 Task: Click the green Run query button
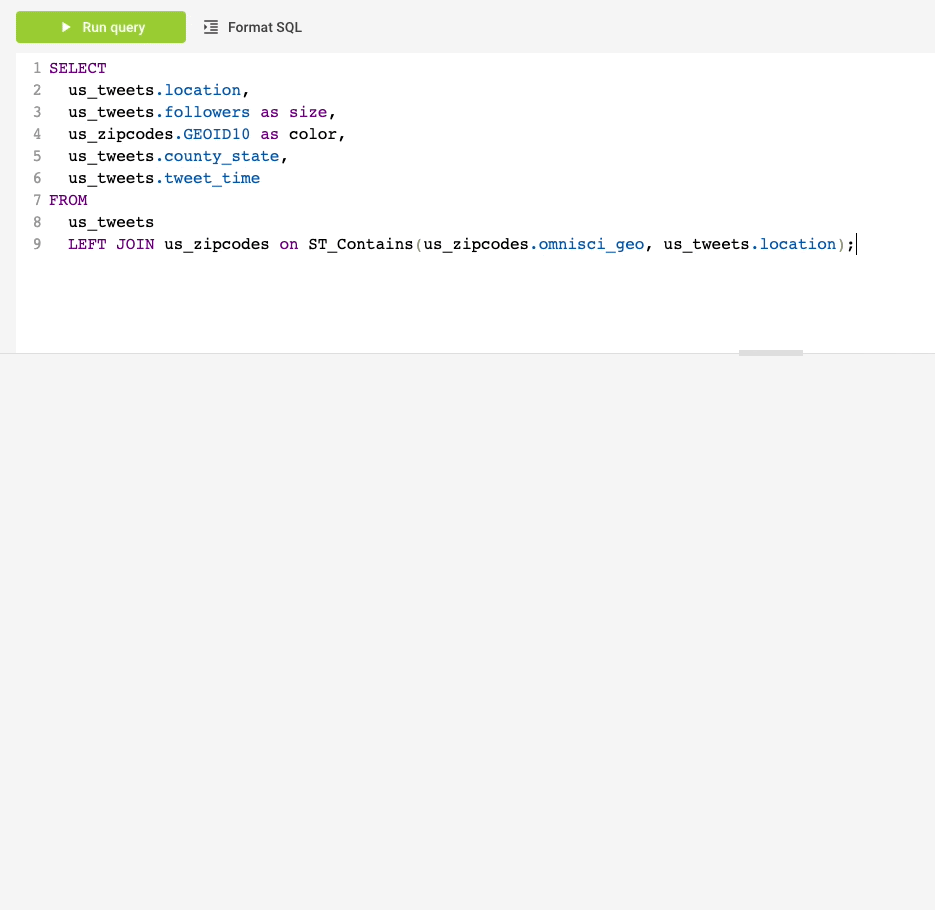[x=101, y=27]
